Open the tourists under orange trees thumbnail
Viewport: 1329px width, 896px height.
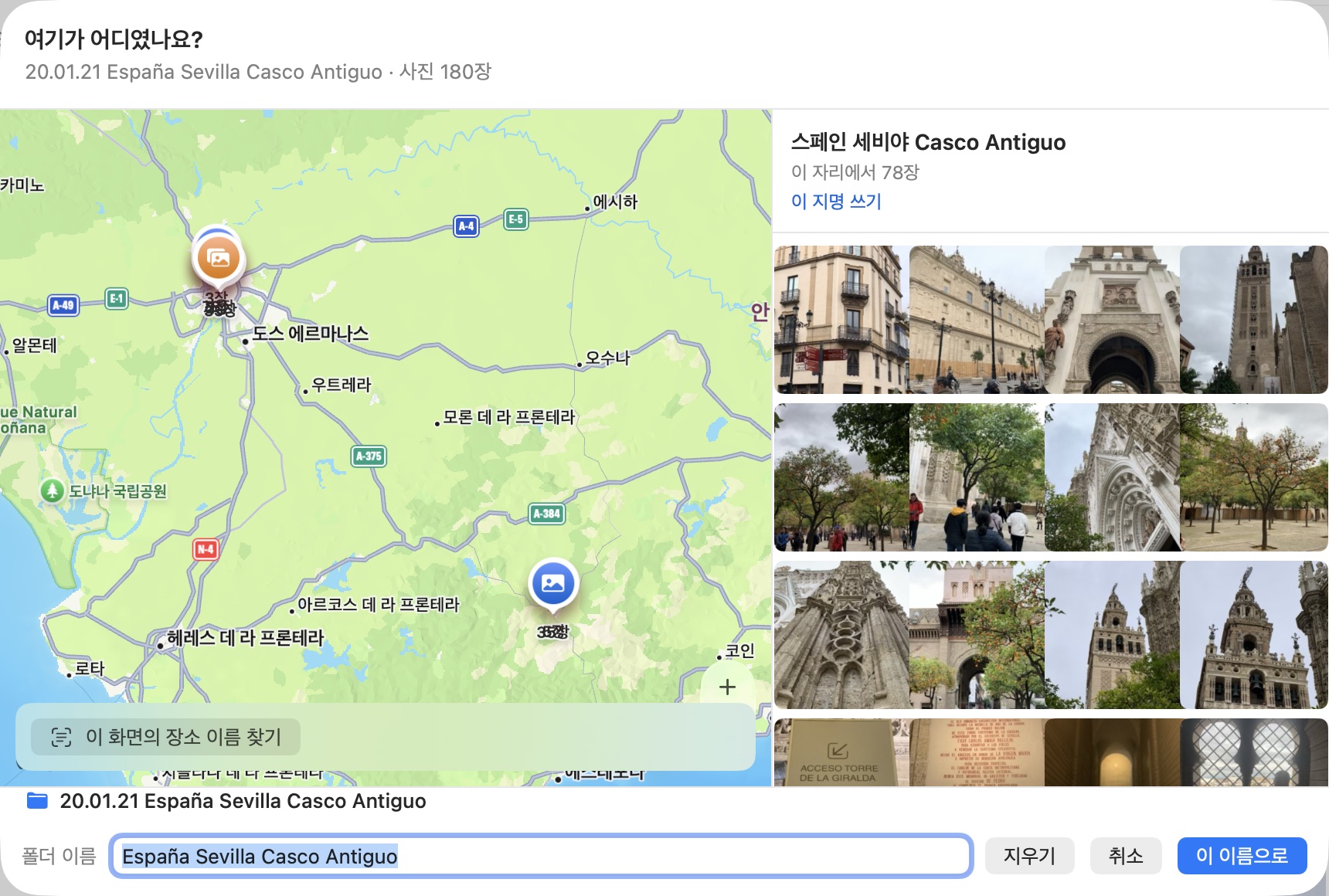977,477
